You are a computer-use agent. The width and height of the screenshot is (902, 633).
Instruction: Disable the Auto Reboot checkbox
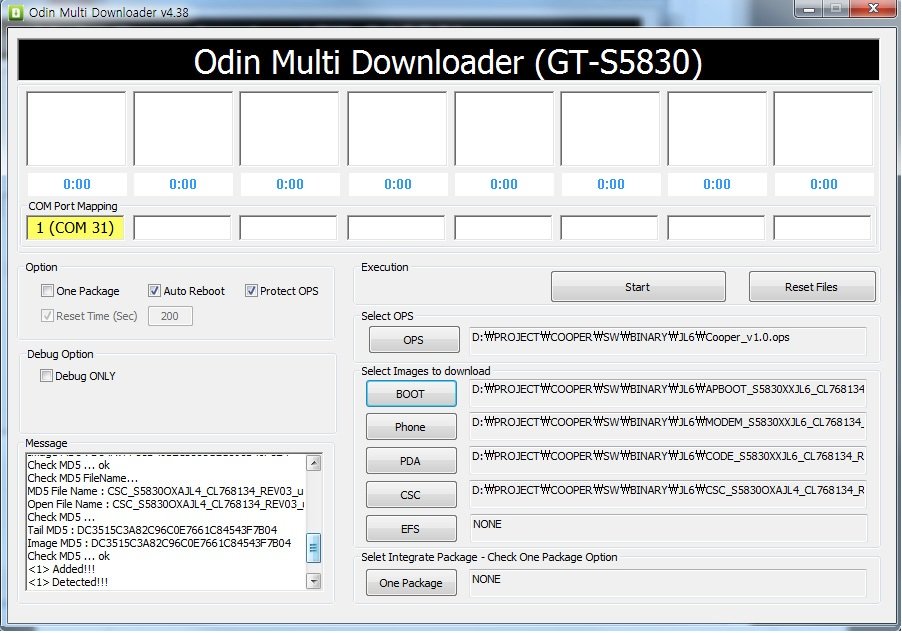(x=155, y=291)
